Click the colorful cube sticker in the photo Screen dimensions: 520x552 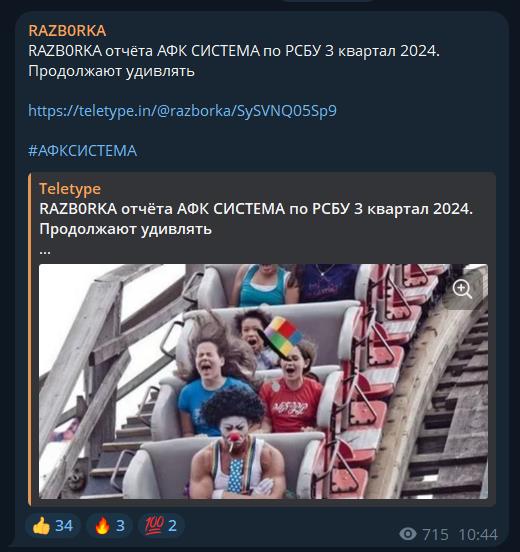(283, 335)
